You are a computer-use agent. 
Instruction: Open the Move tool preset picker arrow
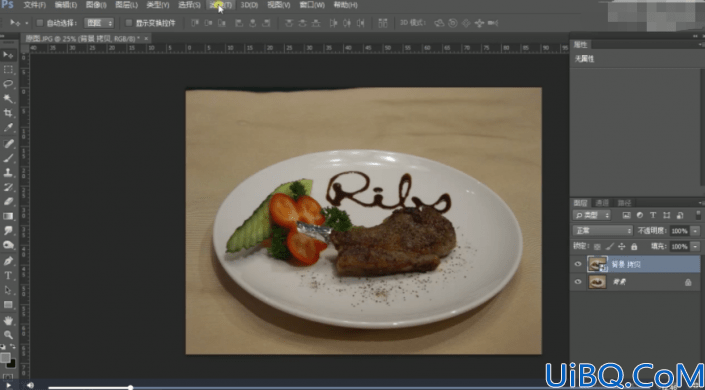point(26,23)
